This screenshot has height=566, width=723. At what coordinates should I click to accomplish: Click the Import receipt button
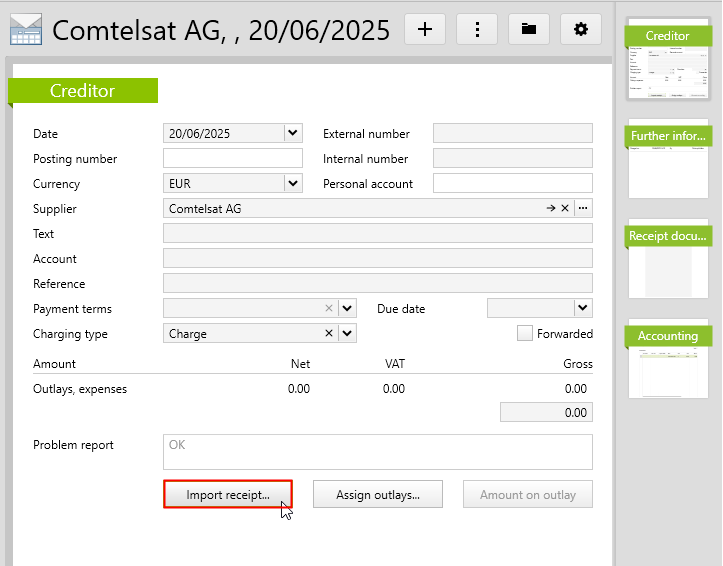[228, 495]
